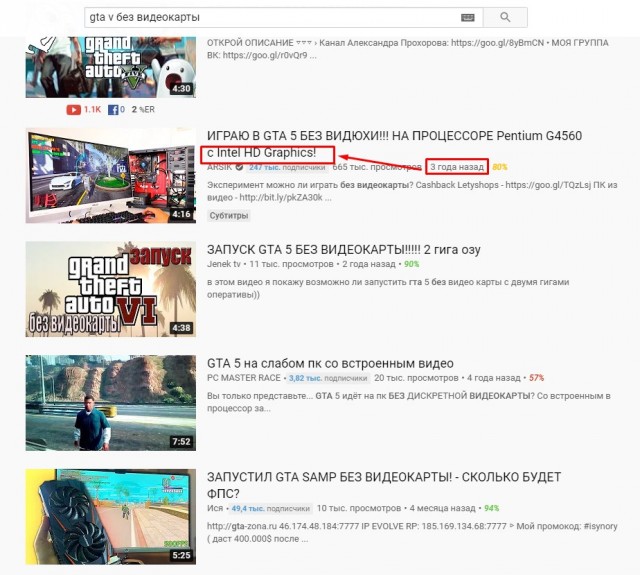640x575 pixels.
Task: Click the Субтитры badge
Action: (229, 215)
